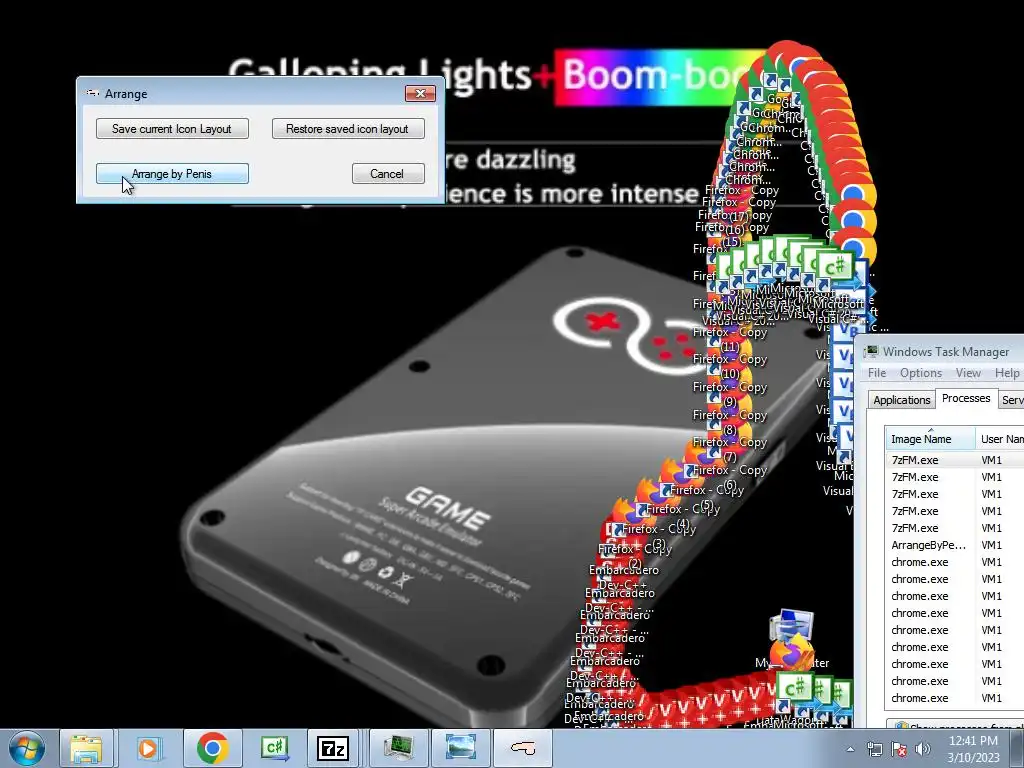The width and height of the screenshot is (1024, 768).
Task: Open the Windows Start menu orb
Action: (x=26, y=748)
